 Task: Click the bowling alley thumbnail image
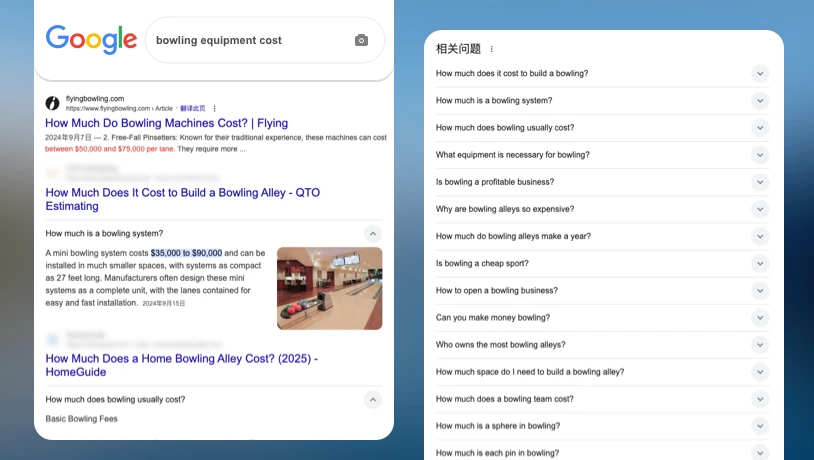pos(329,288)
